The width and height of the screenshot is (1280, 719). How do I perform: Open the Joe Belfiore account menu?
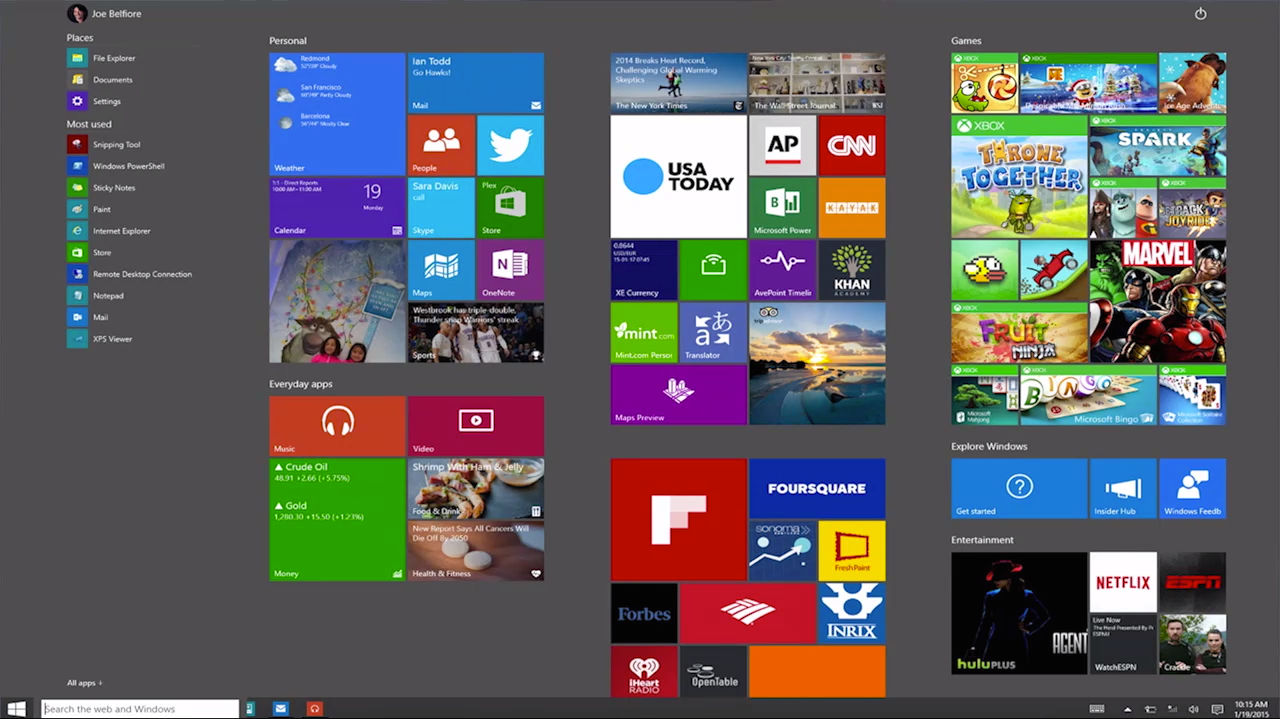[104, 13]
